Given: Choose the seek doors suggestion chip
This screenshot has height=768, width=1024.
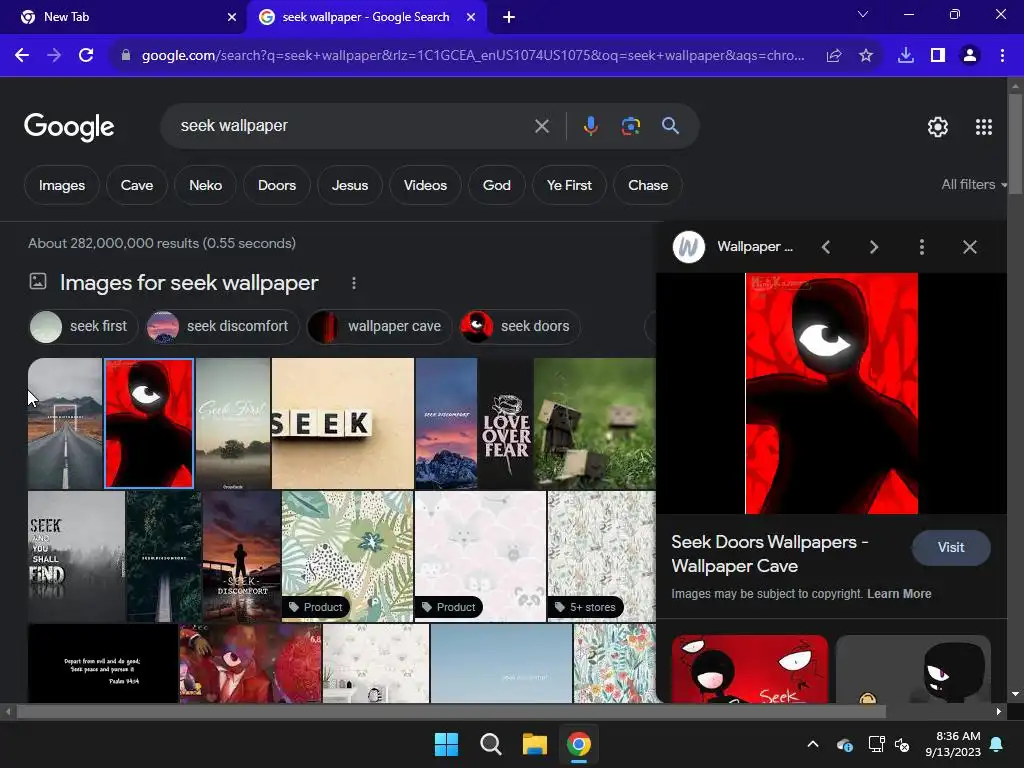Looking at the screenshot, I should point(520,327).
